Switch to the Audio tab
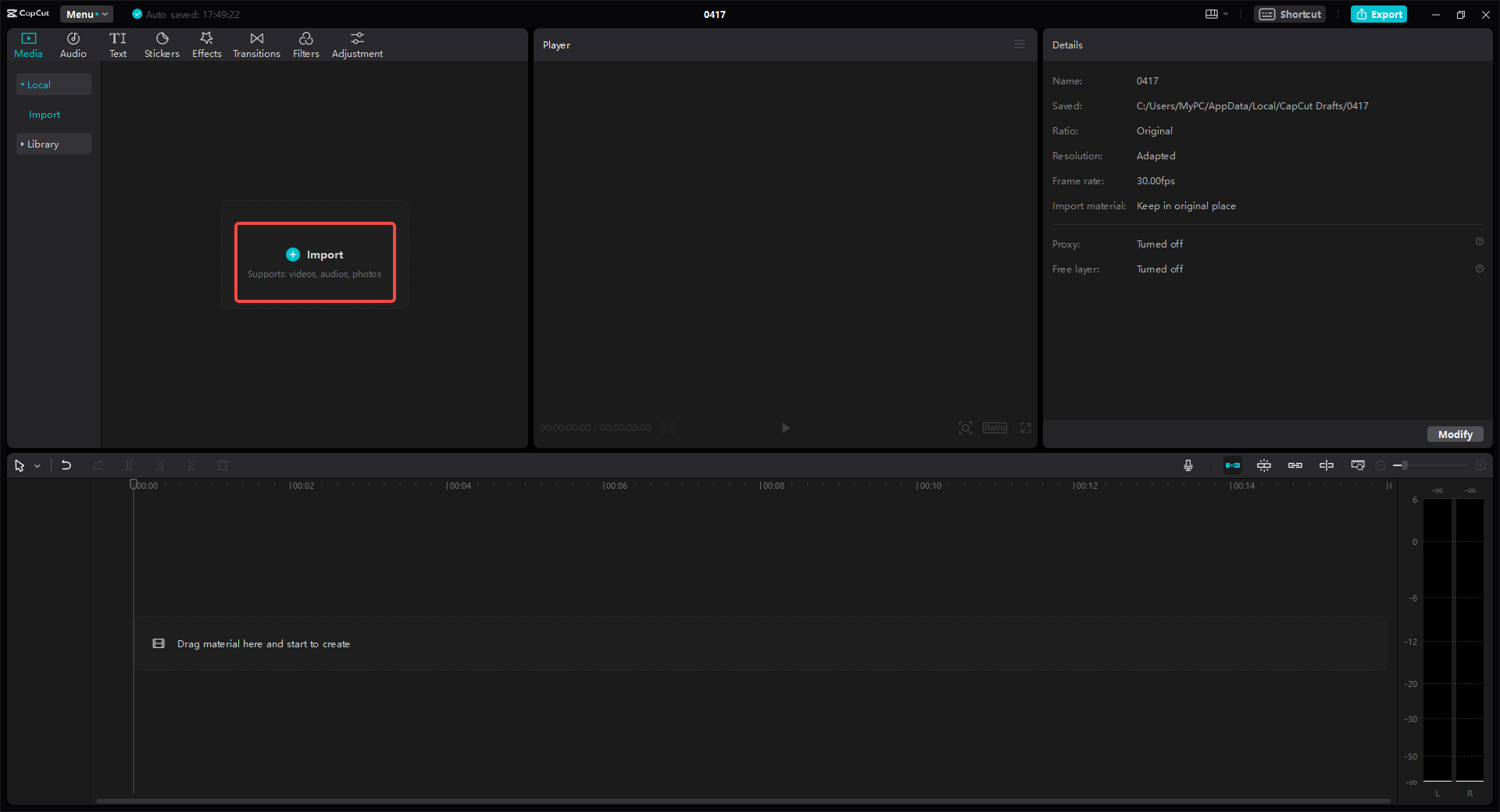Screen dimensions: 1500x812 [73, 45]
